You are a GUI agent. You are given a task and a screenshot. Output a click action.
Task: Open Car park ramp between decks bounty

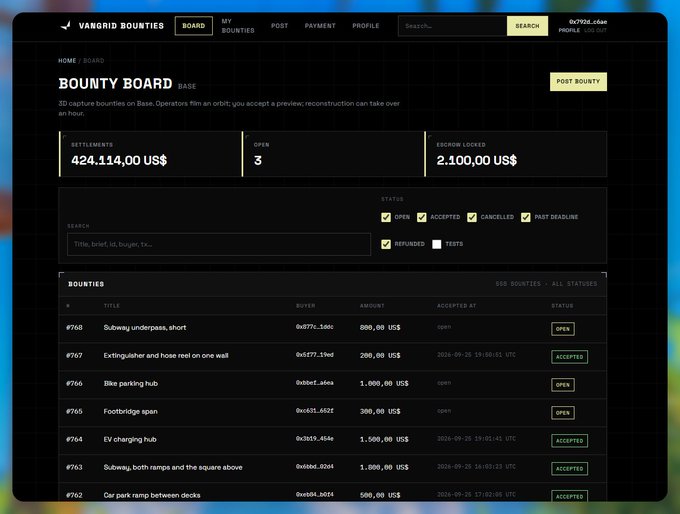pyautogui.click(x=152, y=495)
